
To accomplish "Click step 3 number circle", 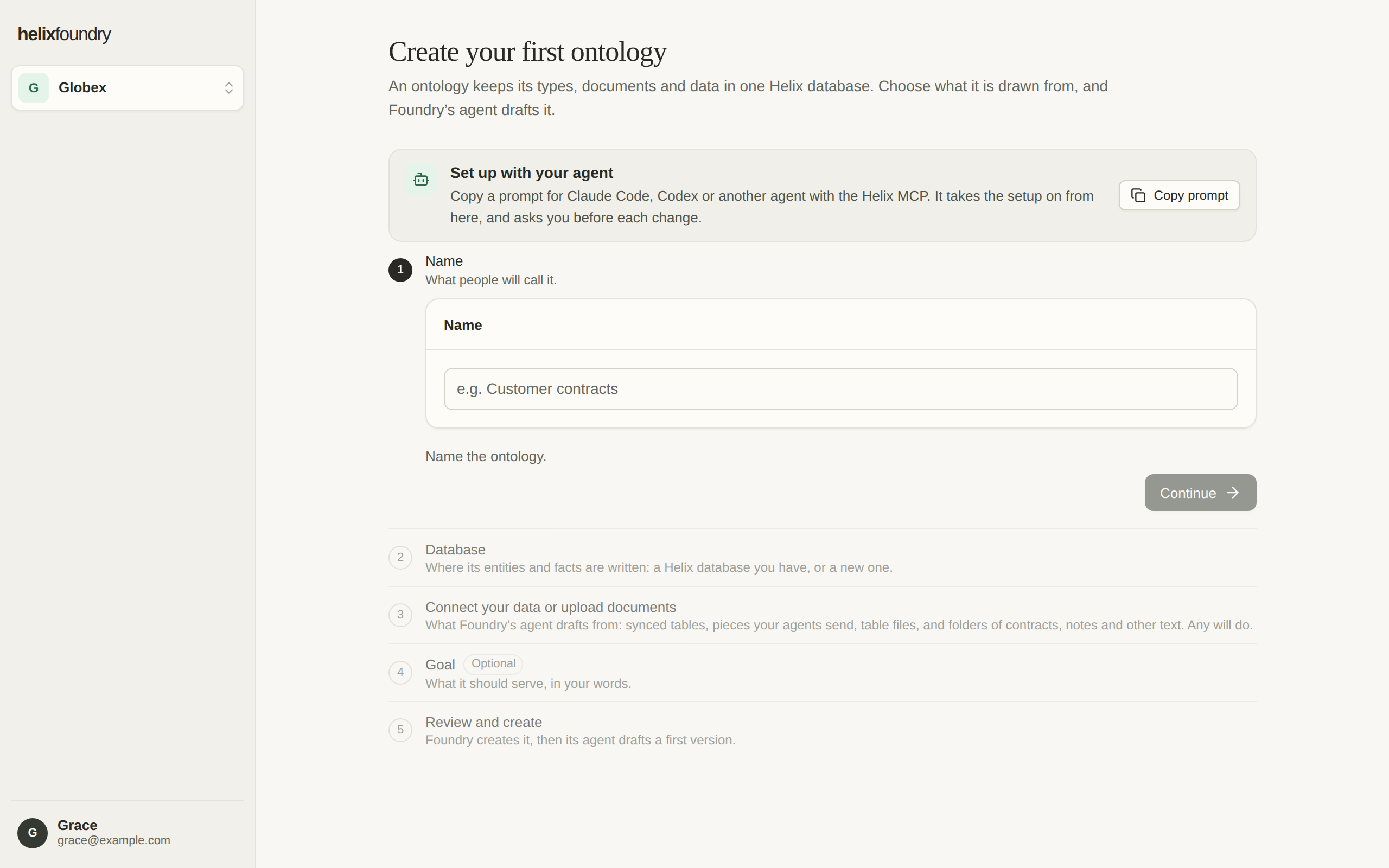I will (400, 615).
